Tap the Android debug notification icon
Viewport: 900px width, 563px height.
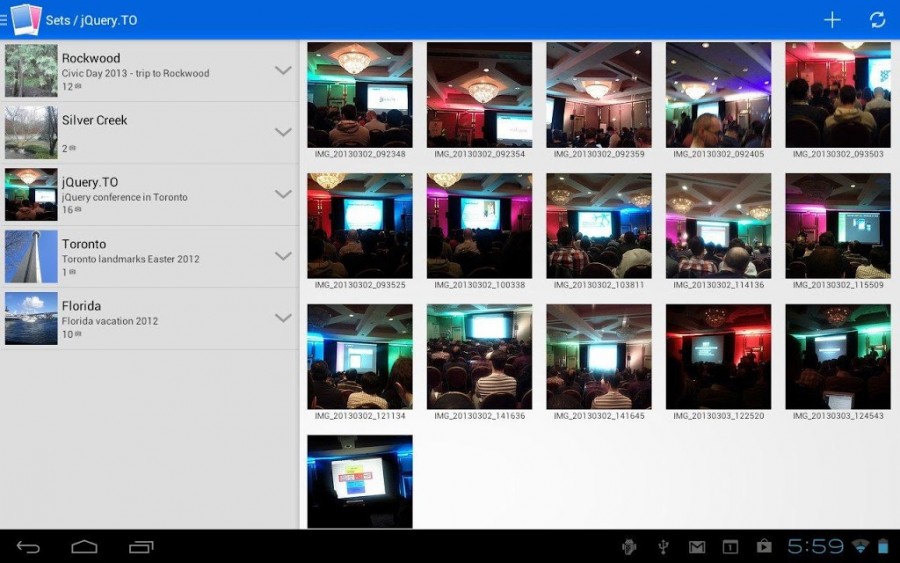629,547
